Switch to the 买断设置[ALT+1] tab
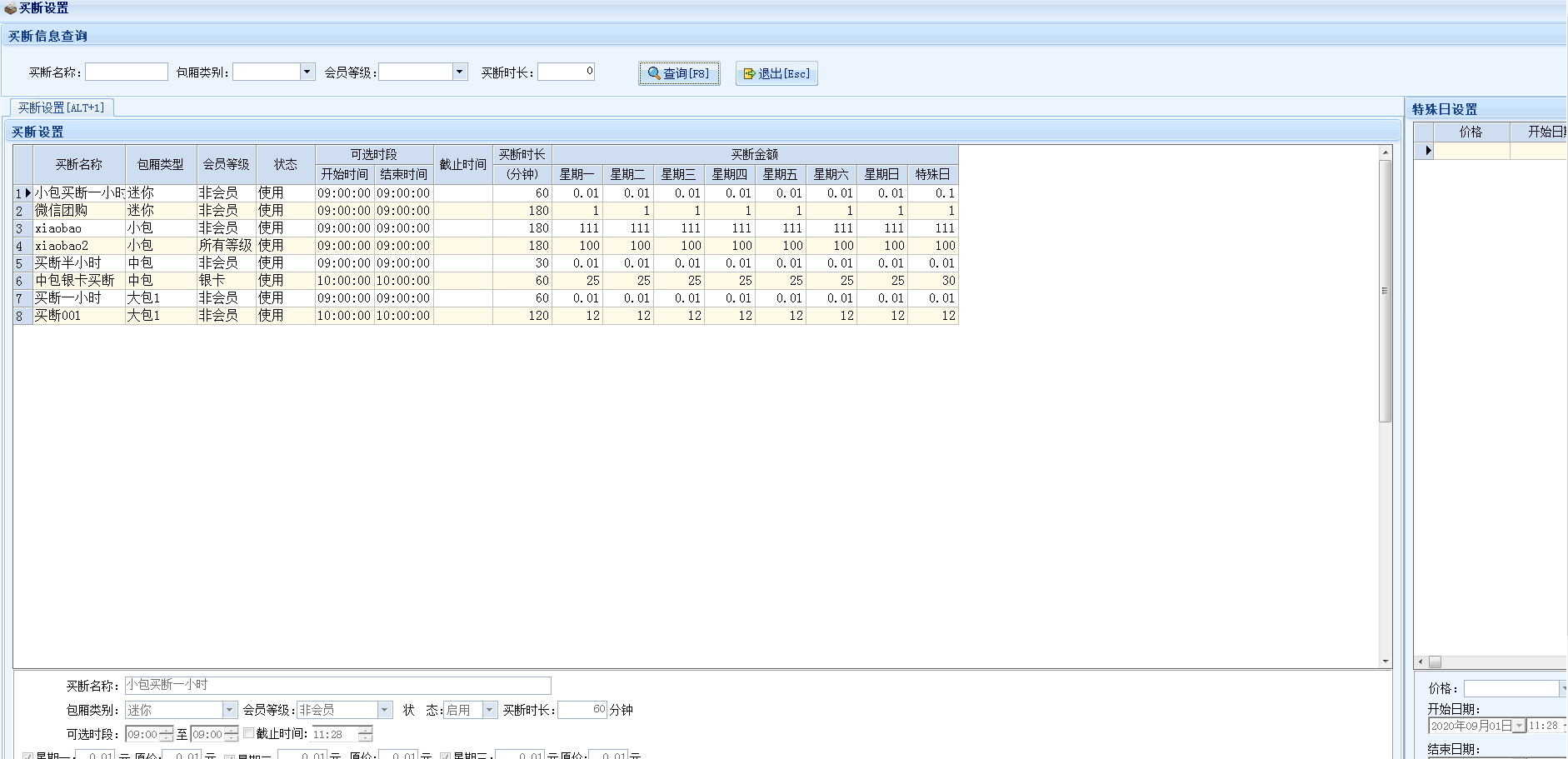 pos(62,107)
